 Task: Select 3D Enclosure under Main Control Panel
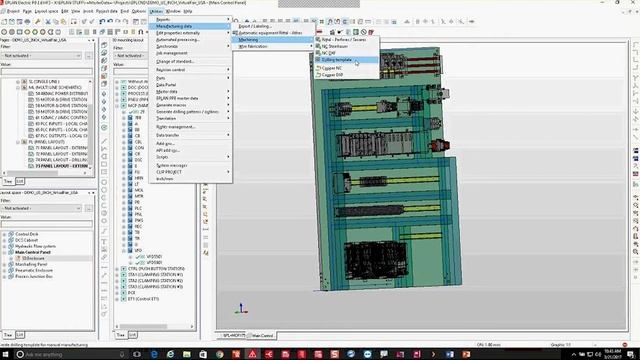tap(33, 258)
